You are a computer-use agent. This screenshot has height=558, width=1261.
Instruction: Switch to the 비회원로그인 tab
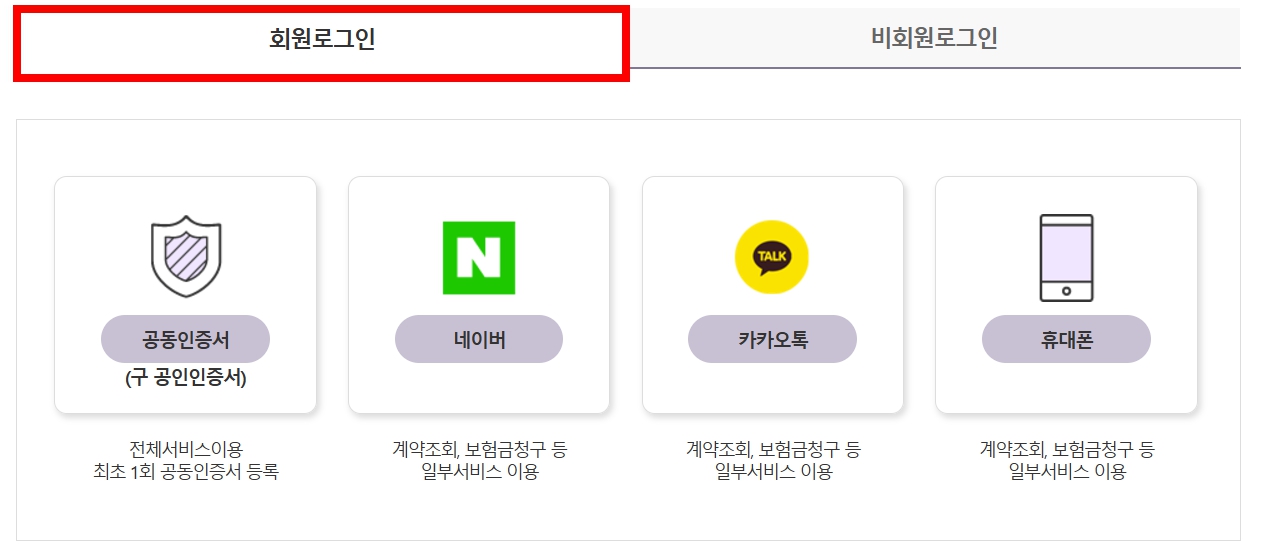935,38
